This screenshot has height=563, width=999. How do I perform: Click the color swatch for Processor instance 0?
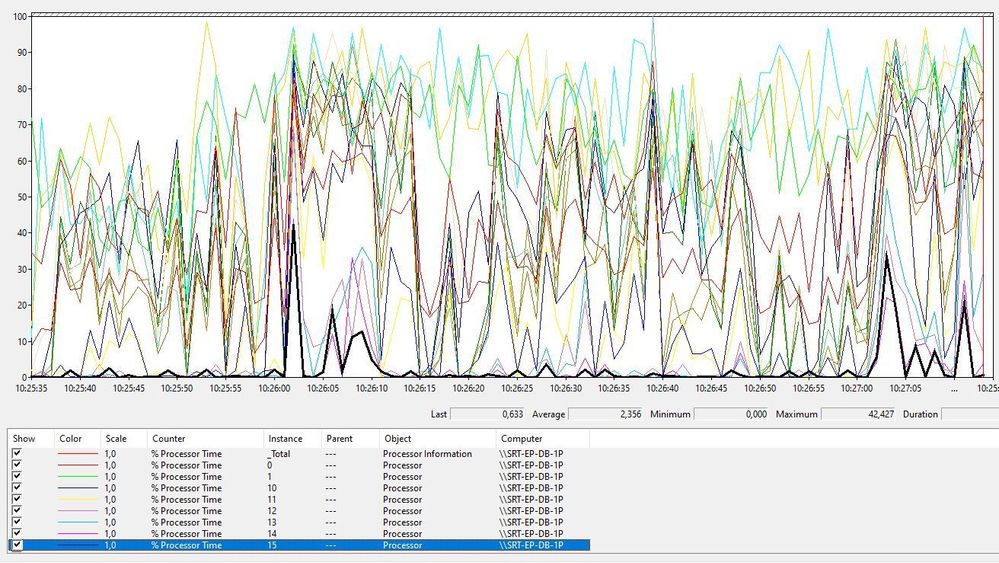click(78, 465)
